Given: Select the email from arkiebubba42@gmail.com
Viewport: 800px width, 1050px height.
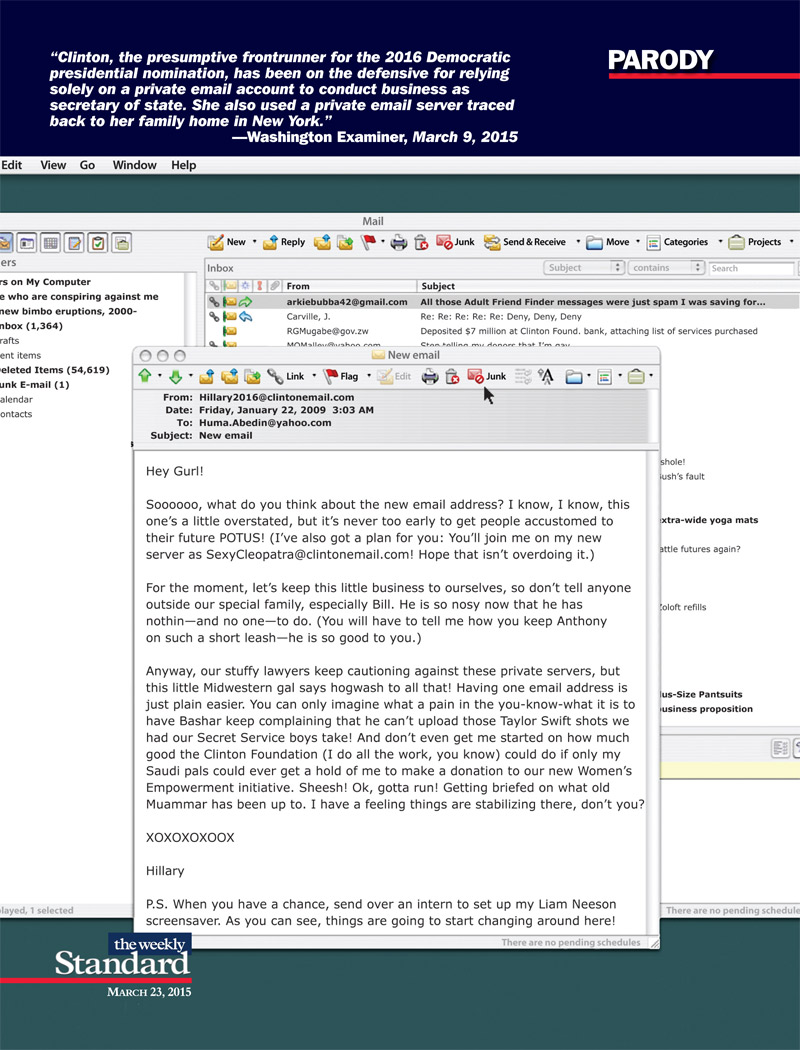Looking at the screenshot, I should click(347, 302).
